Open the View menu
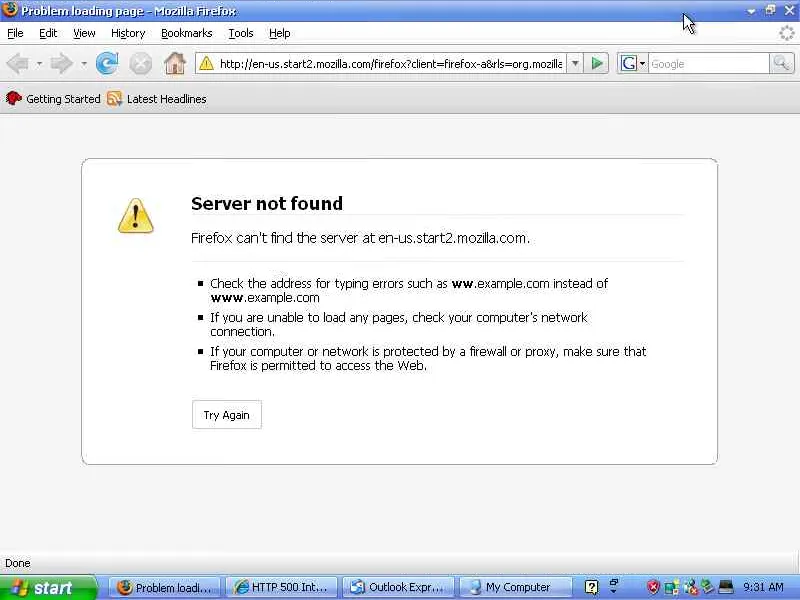The image size is (800, 600). [84, 33]
